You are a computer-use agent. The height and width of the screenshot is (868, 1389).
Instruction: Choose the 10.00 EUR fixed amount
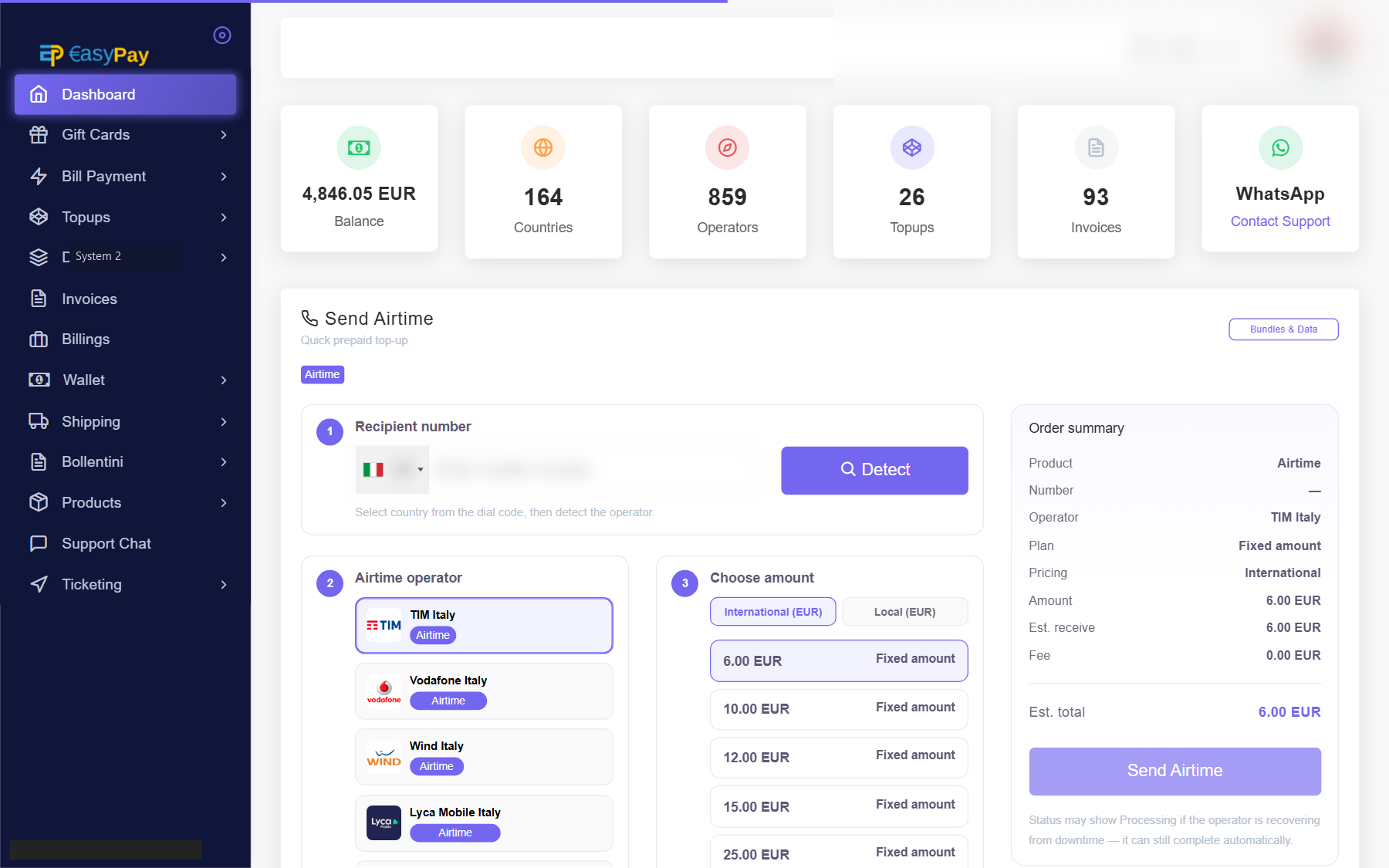(839, 709)
